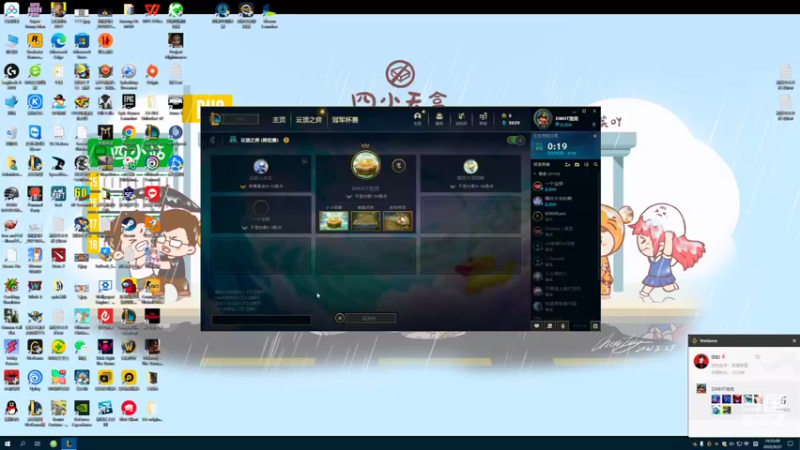The height and width of the screenshot is (450, 800).
Task: Select the first friend in friends list
Action: point(564,186)
